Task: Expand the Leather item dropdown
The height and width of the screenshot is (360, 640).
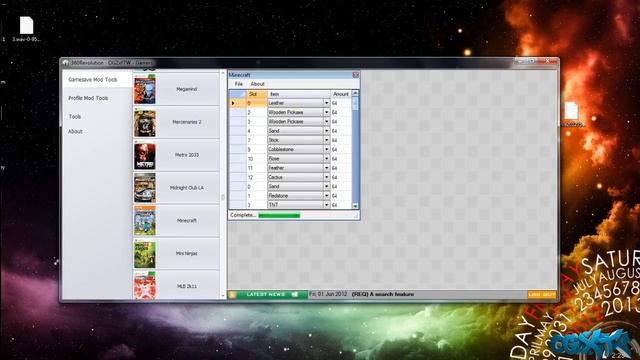Action: point(326,103)
